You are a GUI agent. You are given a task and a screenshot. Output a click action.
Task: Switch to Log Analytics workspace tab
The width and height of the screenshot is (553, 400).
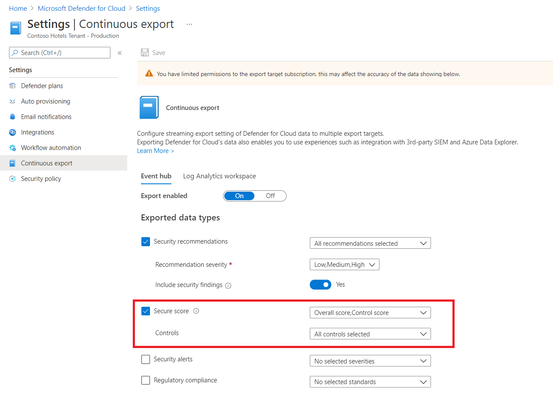click(x=219, y=176)
